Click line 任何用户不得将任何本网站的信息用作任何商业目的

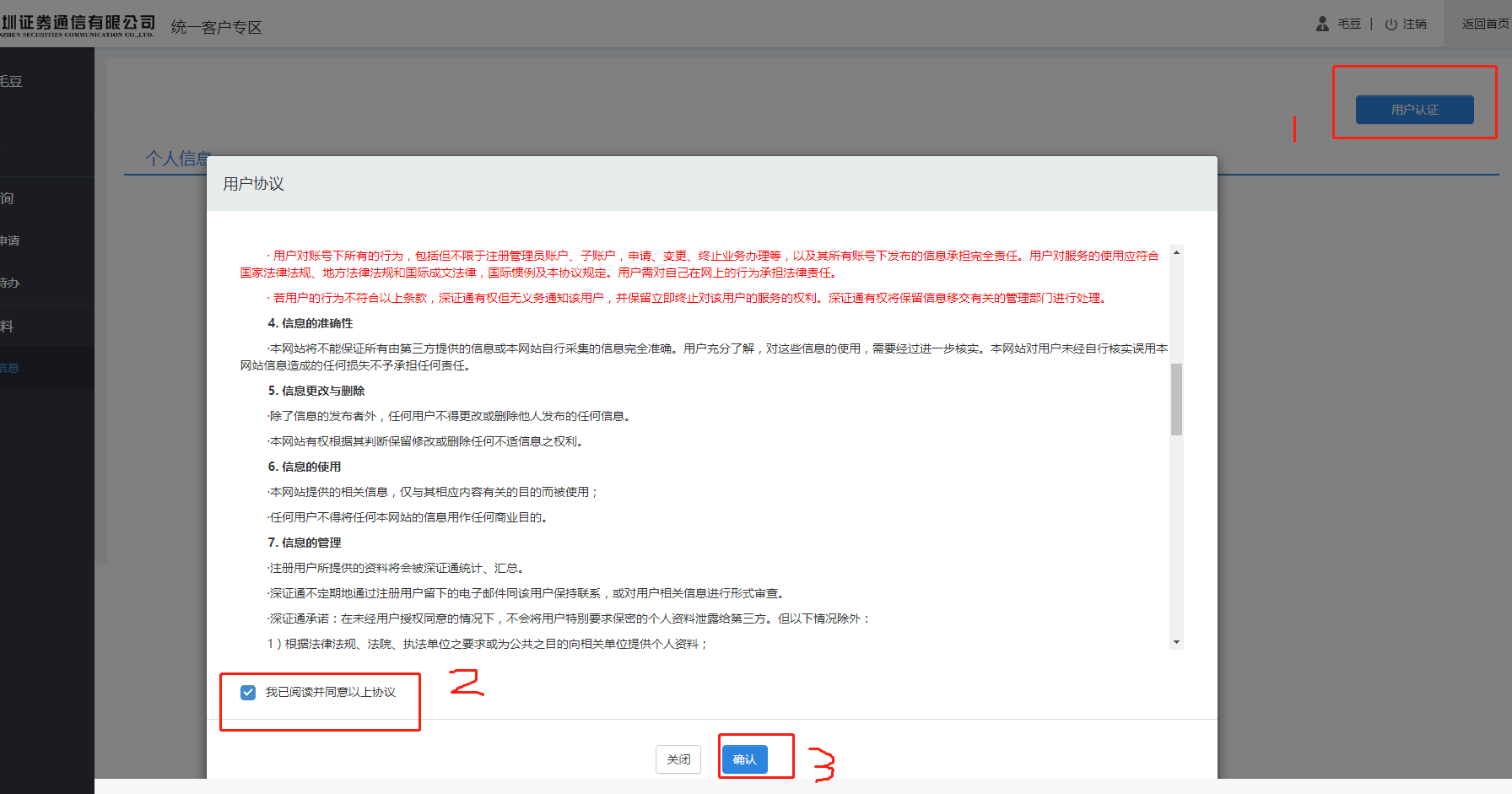(408, 517)
